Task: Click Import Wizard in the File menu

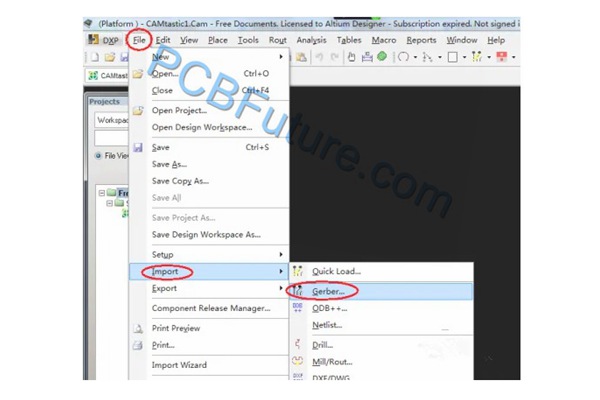Action: tap(179, 365)
